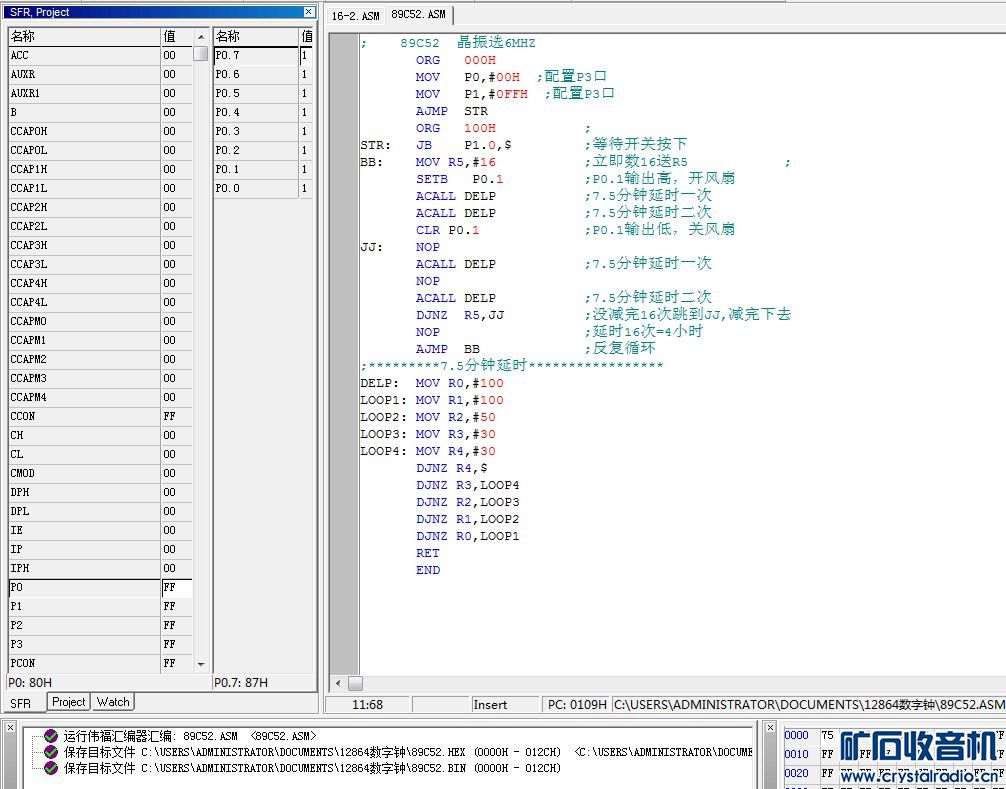Close the output message panel
The image size is (1006, 789).
click(x=10, y=727)
